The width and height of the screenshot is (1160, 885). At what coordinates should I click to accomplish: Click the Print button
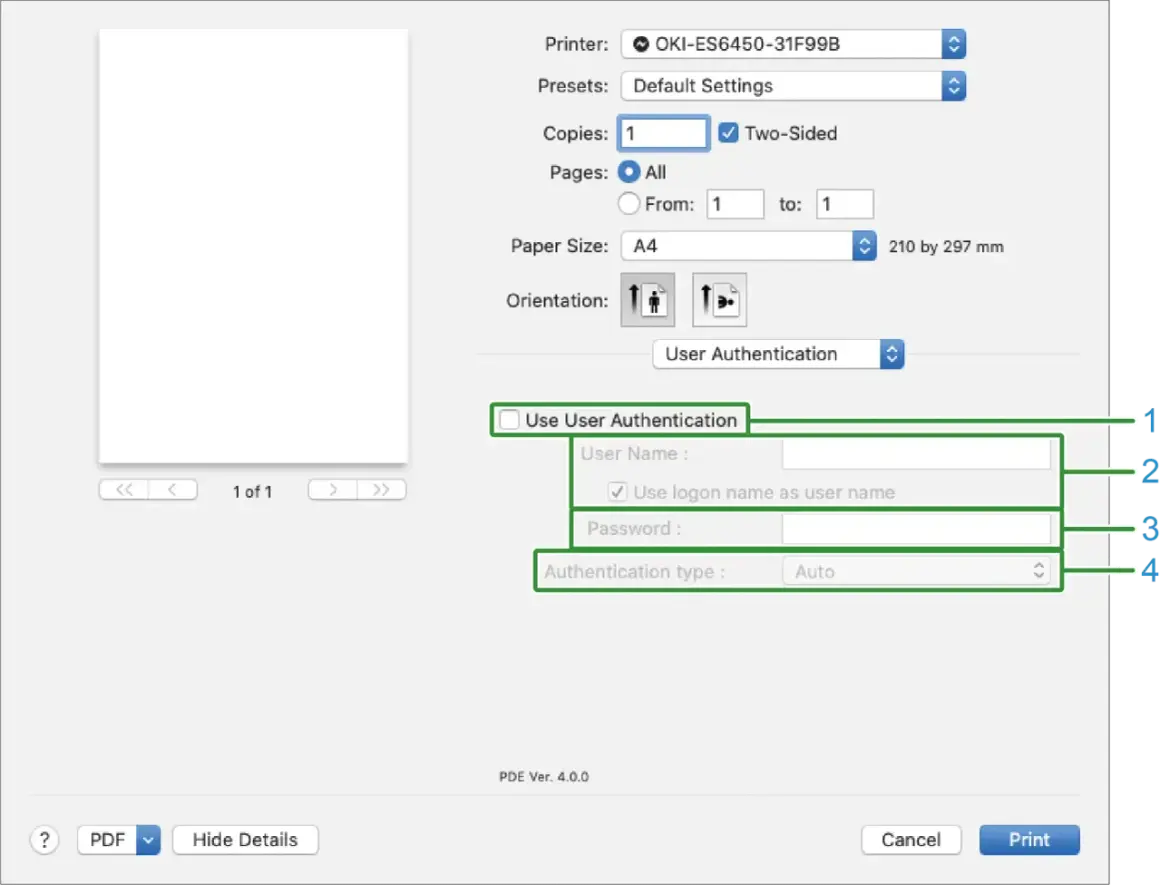pos(1030,840)
